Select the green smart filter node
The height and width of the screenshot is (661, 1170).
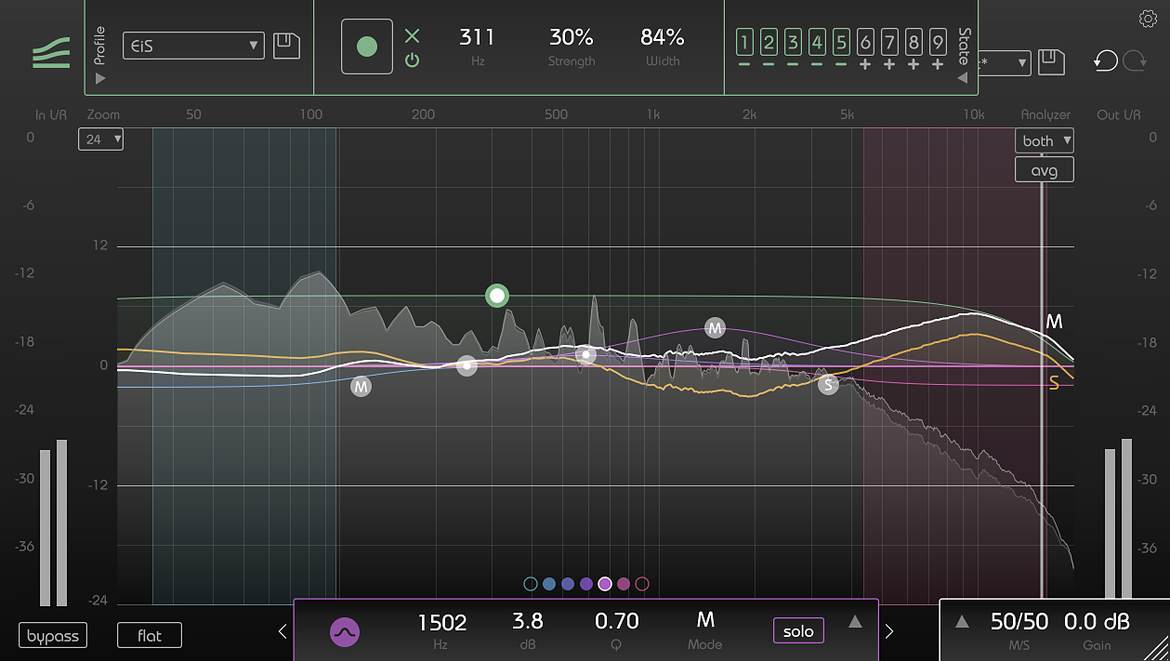point(497,295)
